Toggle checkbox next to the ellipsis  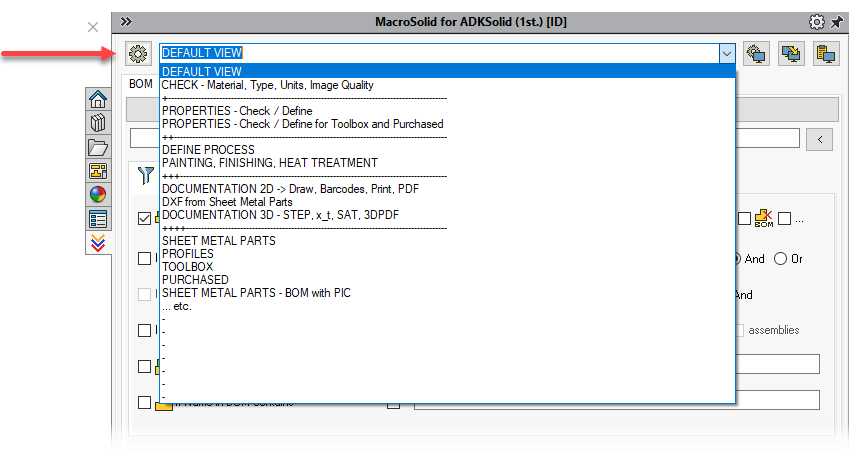coord(785,218)
